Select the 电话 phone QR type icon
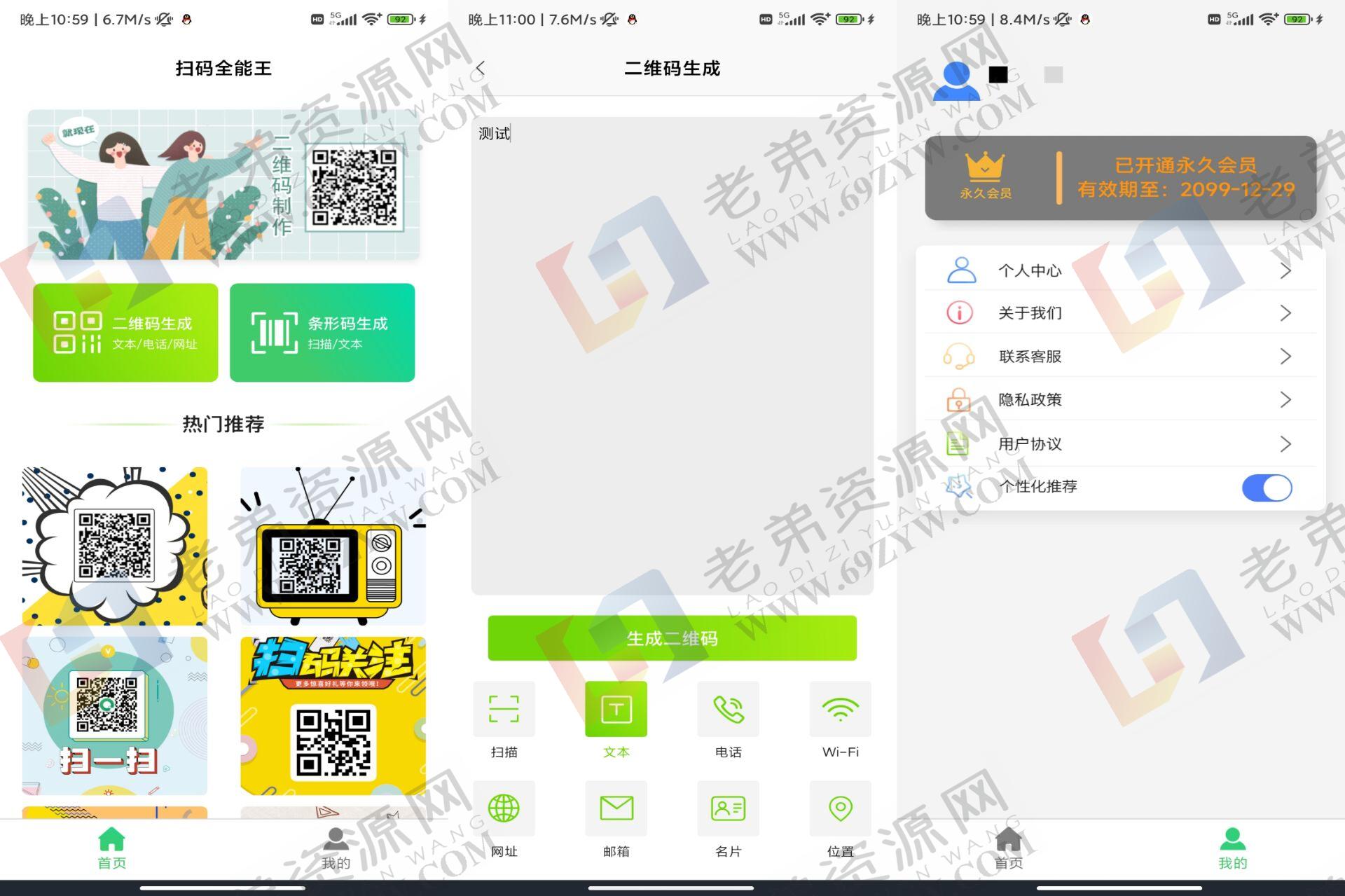Screen dimensions: 1345x896 (727, 709)
